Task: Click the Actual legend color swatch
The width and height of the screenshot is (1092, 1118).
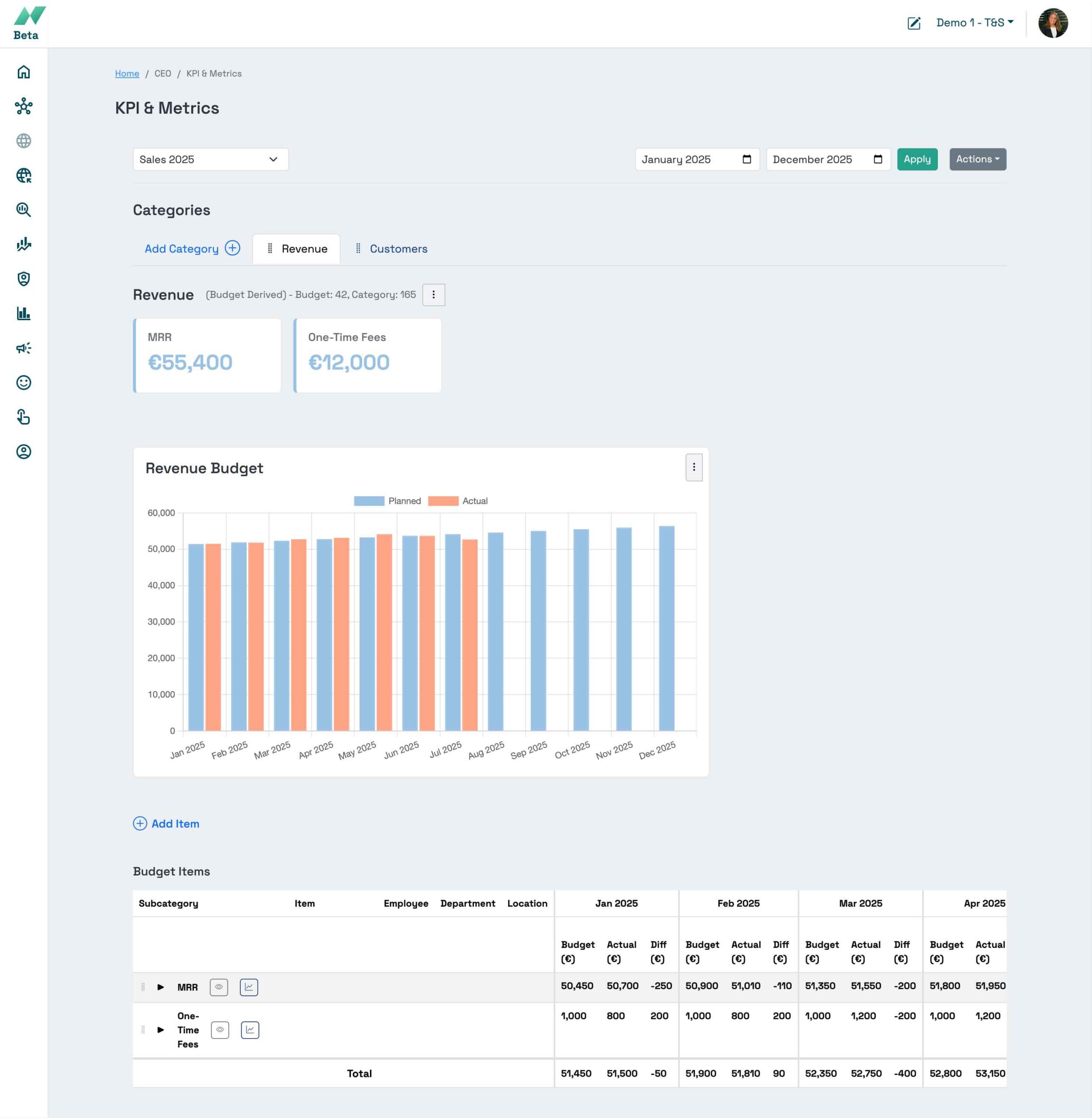Action: click(443, 500)
